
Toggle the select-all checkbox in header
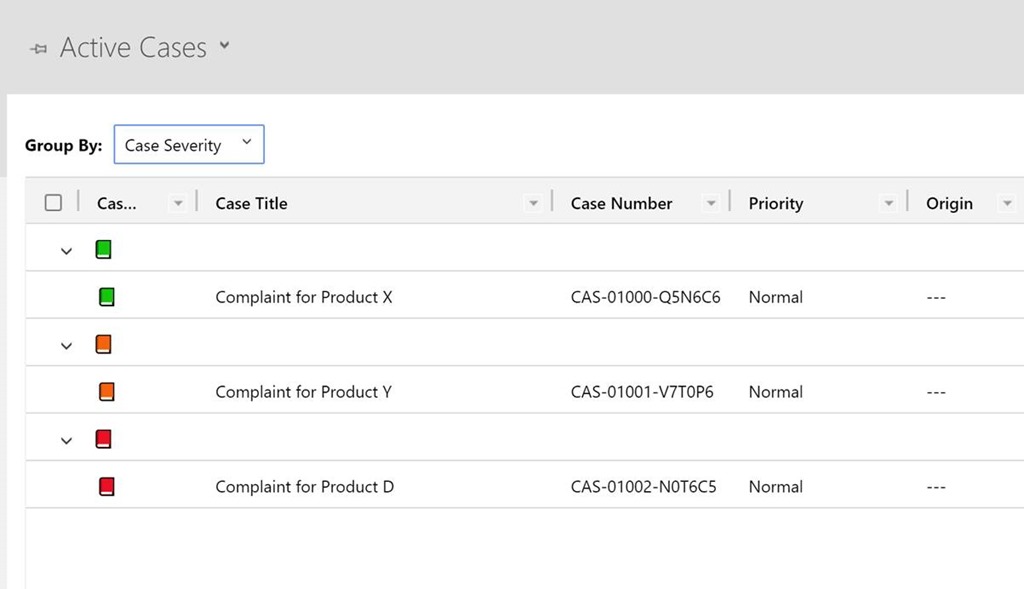click(x=54, y=203)
